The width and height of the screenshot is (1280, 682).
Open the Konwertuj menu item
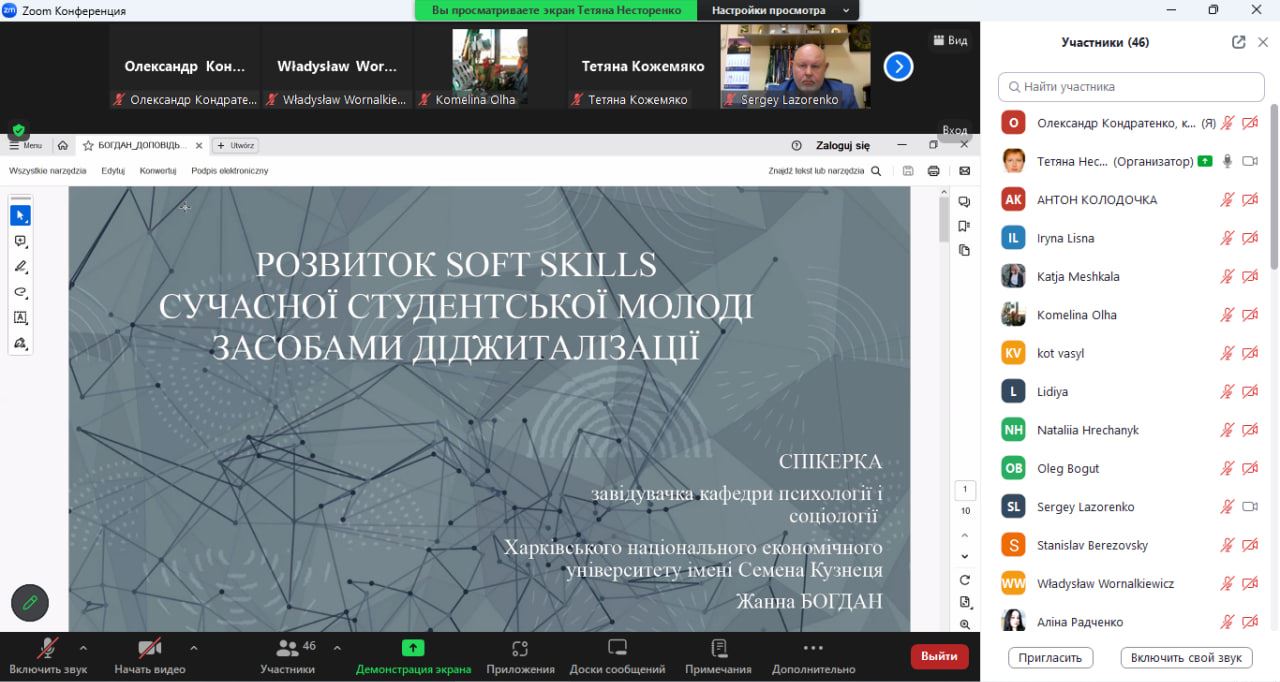[x=158, y=171]
